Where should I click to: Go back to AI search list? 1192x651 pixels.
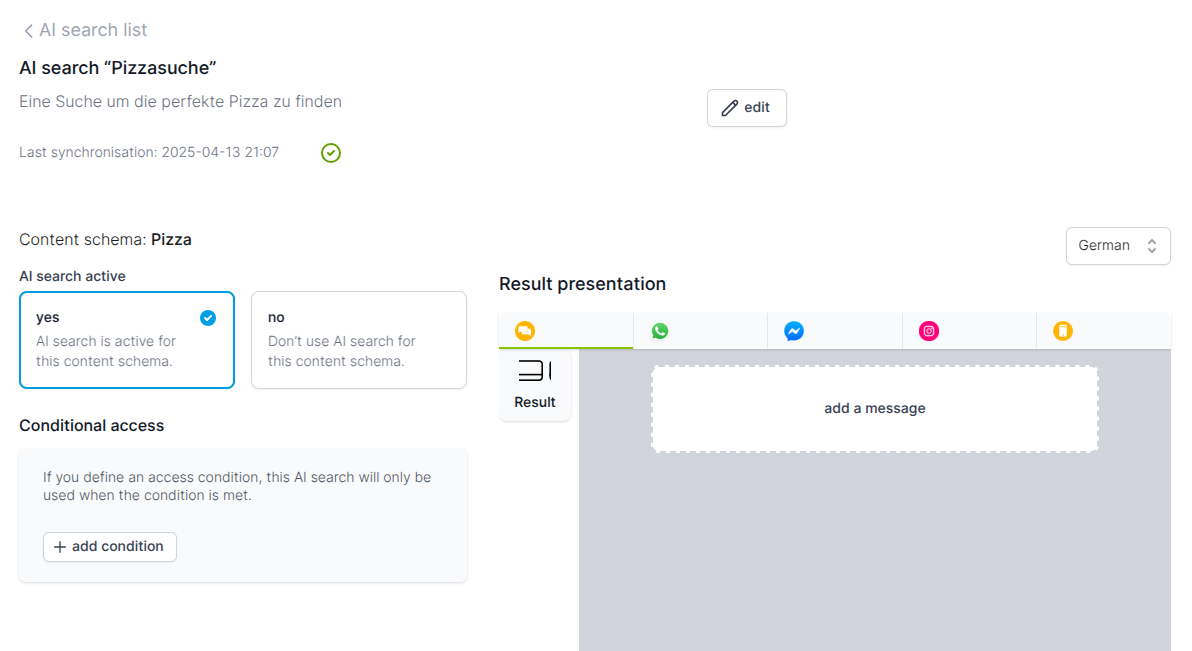point(85,30)
